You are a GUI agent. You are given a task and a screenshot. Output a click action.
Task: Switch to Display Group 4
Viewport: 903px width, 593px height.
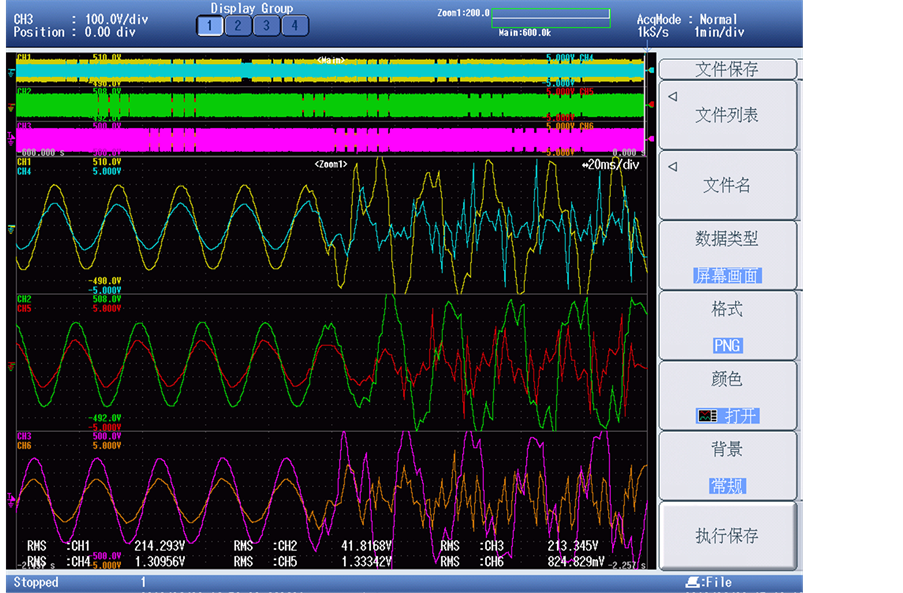coord(296,26)
